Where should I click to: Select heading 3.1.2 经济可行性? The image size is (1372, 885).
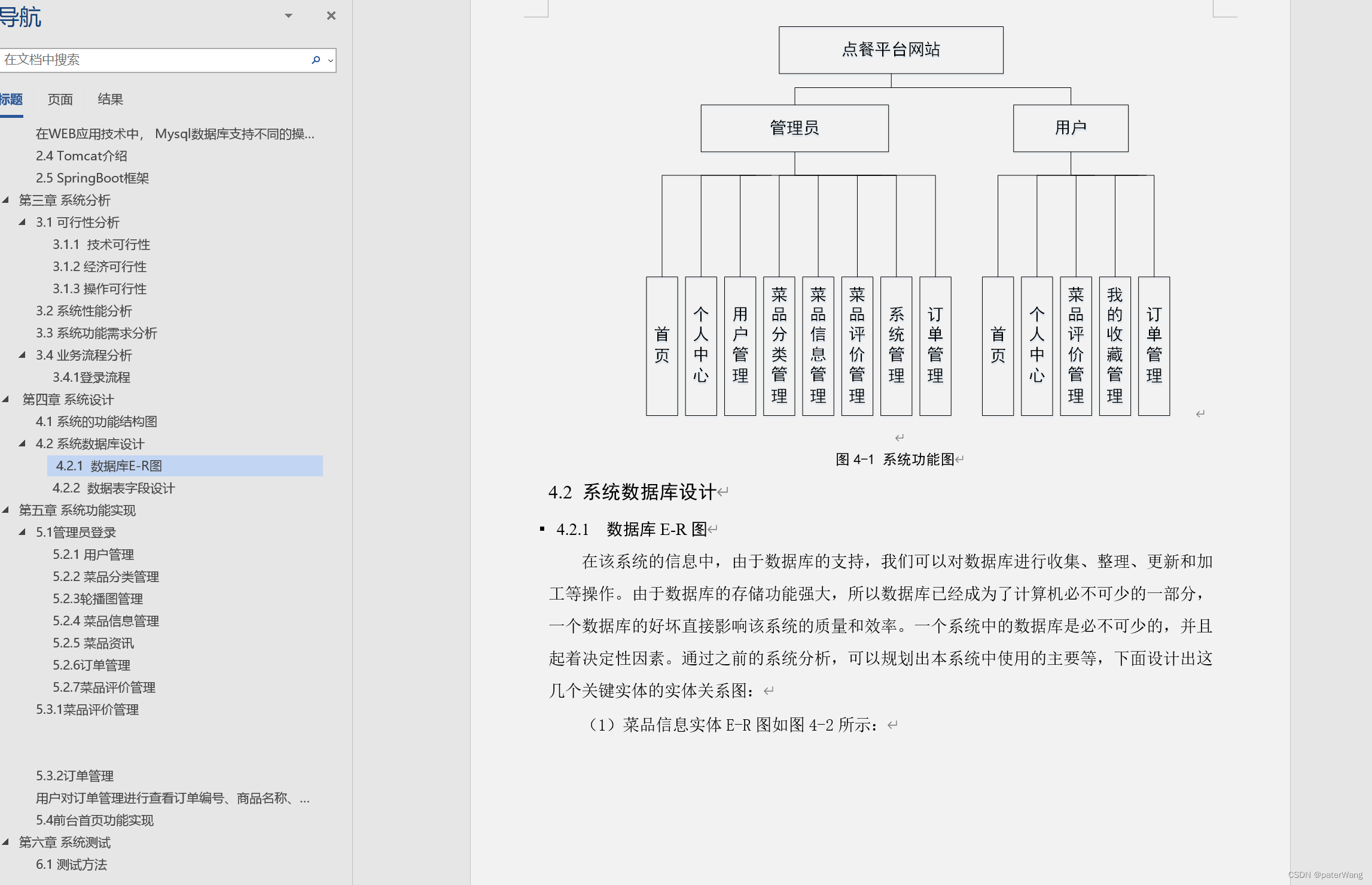point(99,266)
